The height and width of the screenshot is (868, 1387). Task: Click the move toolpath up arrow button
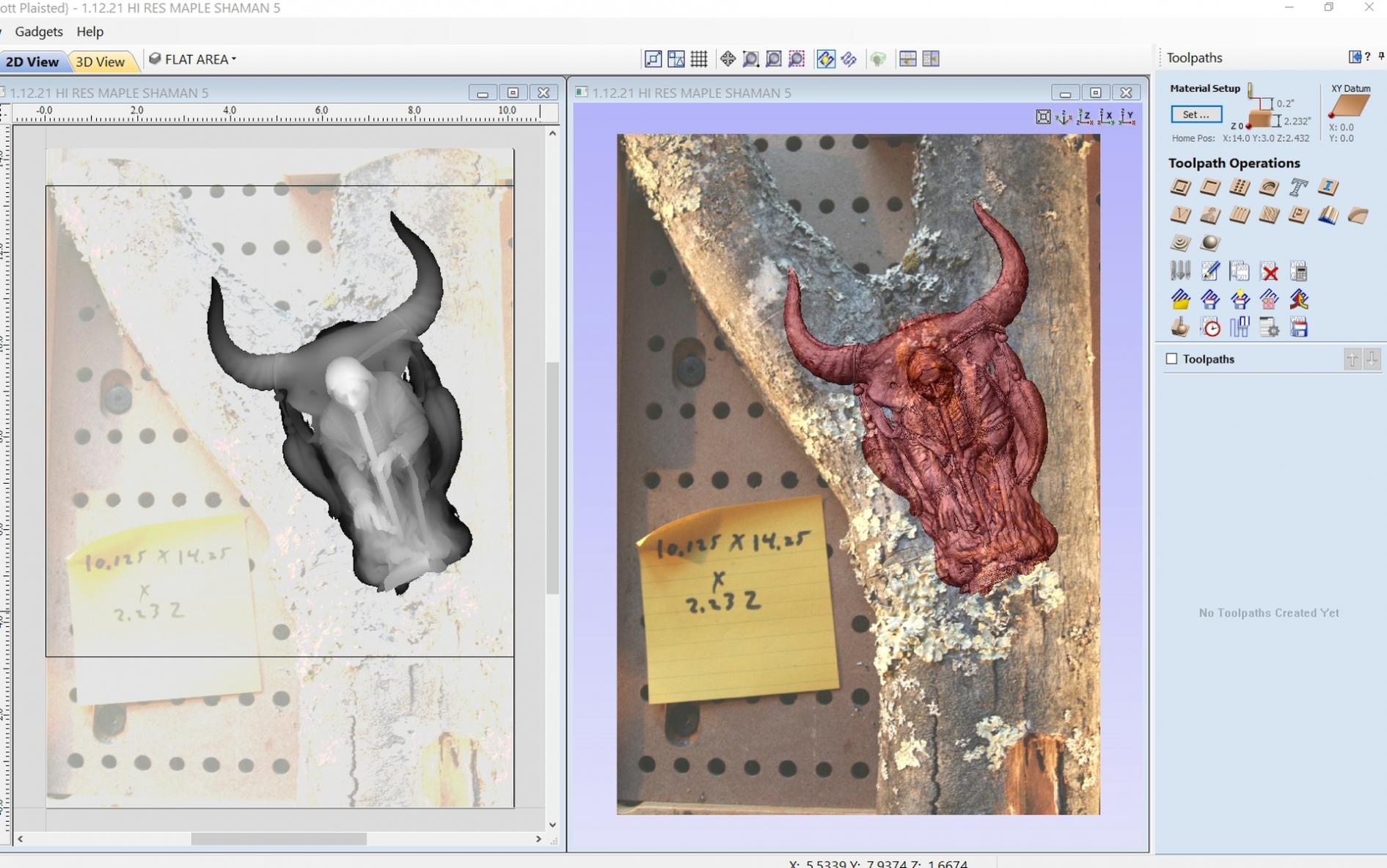tap(1352, 359)
